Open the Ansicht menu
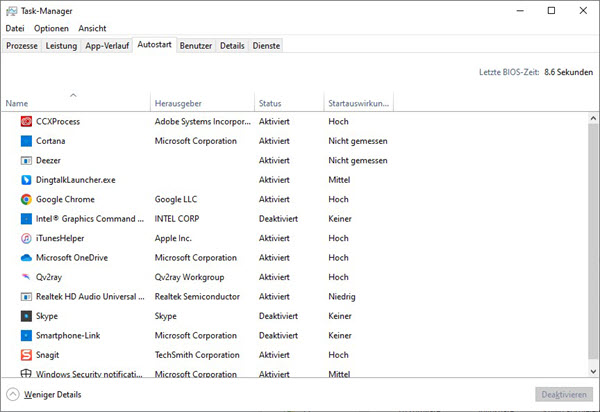Viewport: 600px width, 412px height. tap(92, 28)
